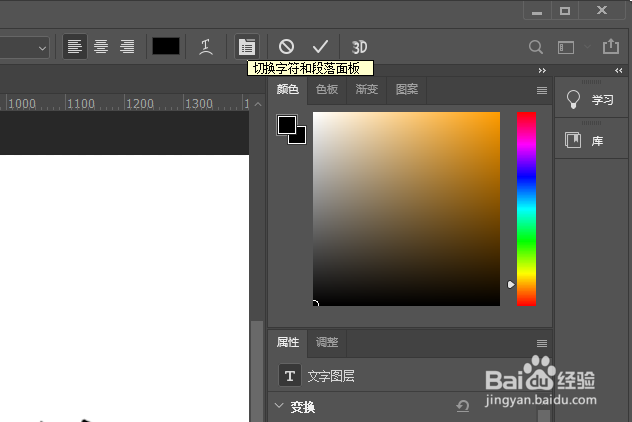632x422 pixels.
Task: Open the search magnifier
Action: click(x=535, y=47)
